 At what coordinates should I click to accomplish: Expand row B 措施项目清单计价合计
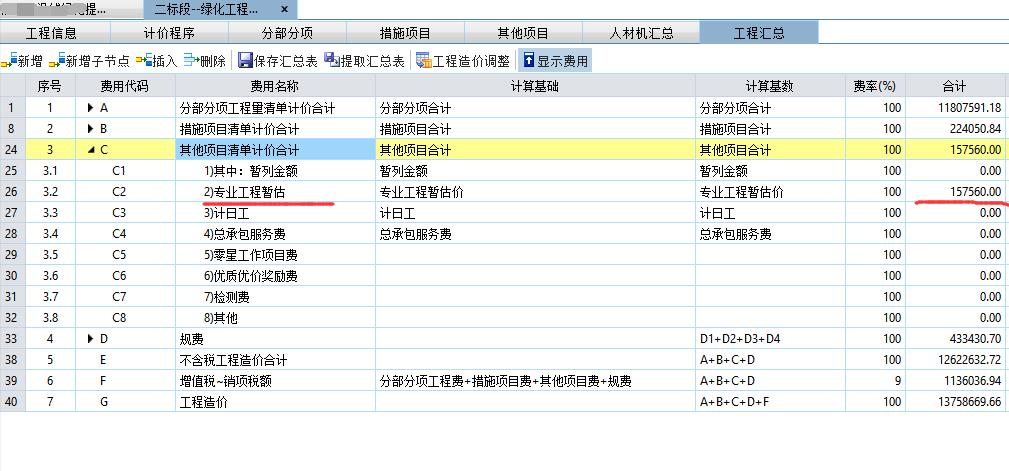[92, 129]
